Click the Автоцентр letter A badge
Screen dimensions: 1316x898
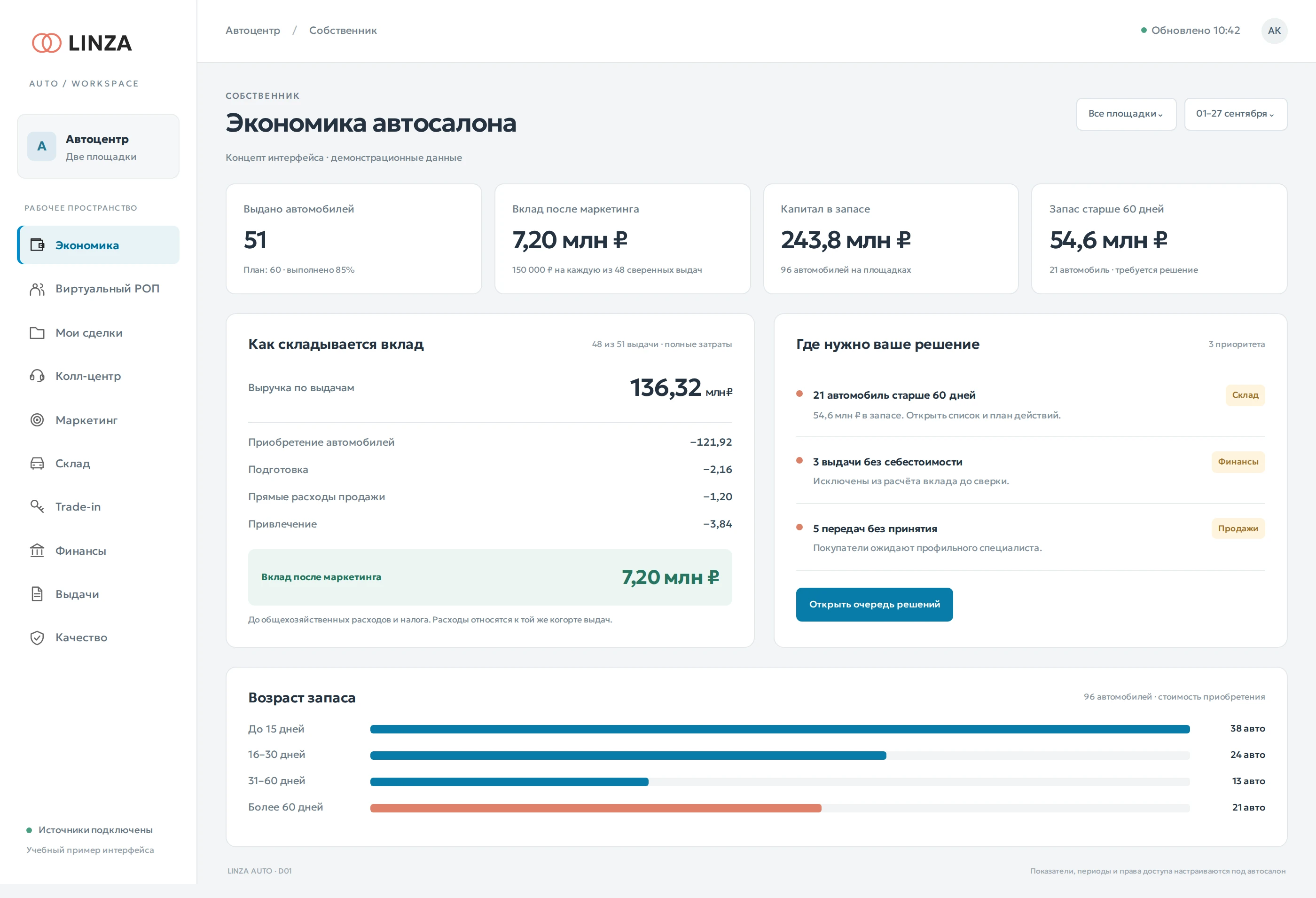42,146
